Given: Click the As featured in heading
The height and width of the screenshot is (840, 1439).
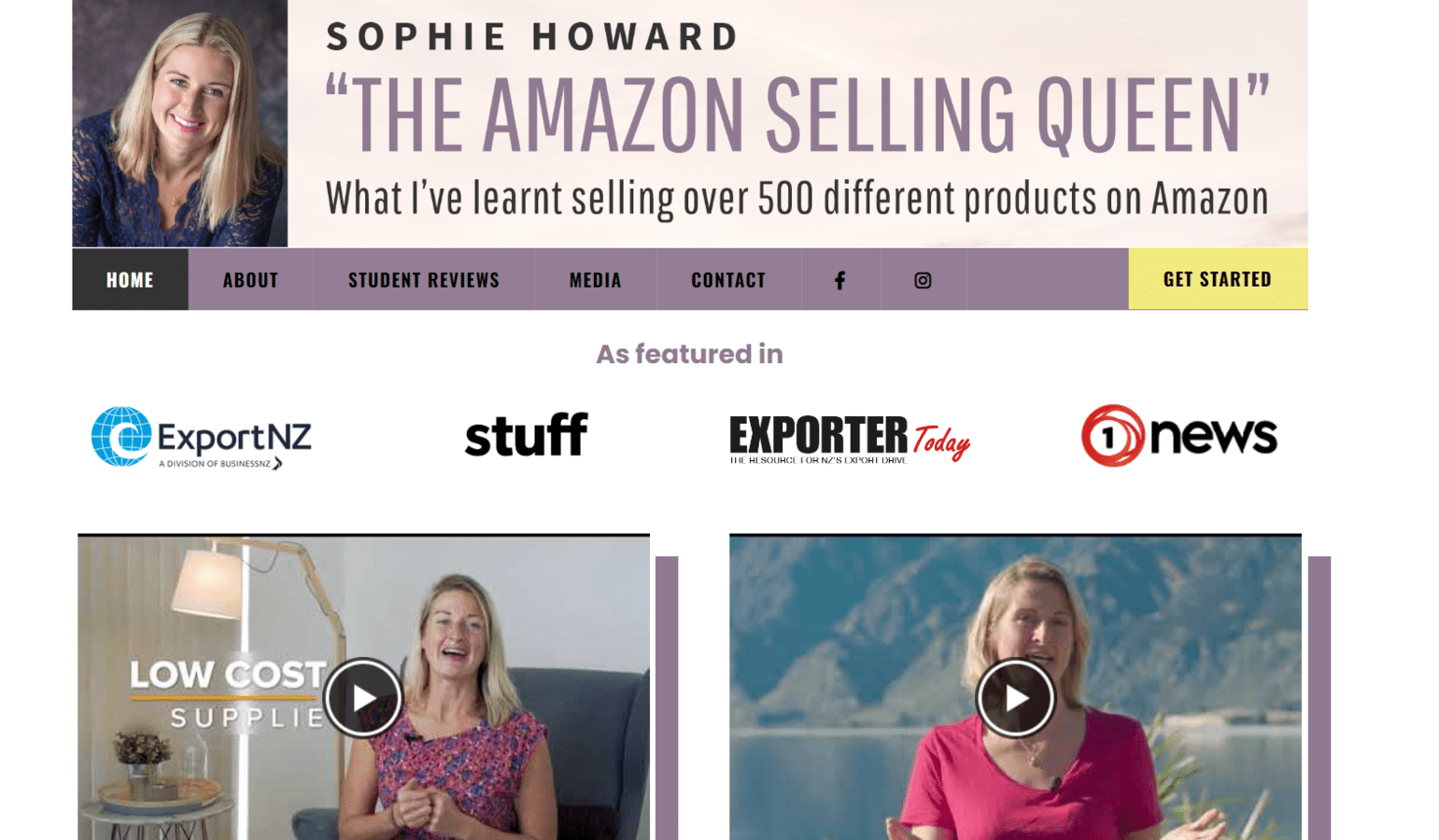Looking at the screenshot, I should coord(690,354).
